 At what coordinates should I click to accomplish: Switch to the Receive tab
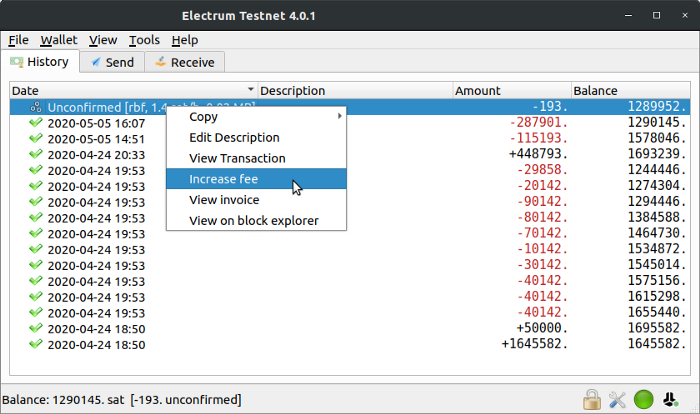pos(184,62)
